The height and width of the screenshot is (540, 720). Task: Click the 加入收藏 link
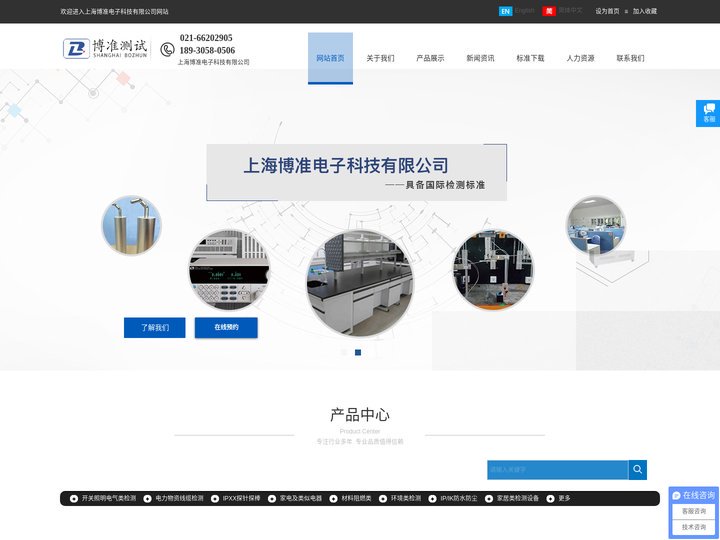pos(645,11)
